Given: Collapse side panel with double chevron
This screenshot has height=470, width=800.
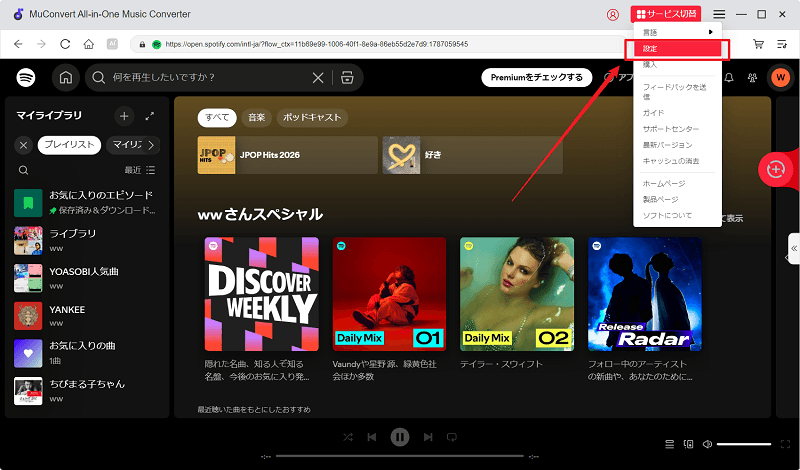Looking at the screenshot, I should tap(794, 249).
